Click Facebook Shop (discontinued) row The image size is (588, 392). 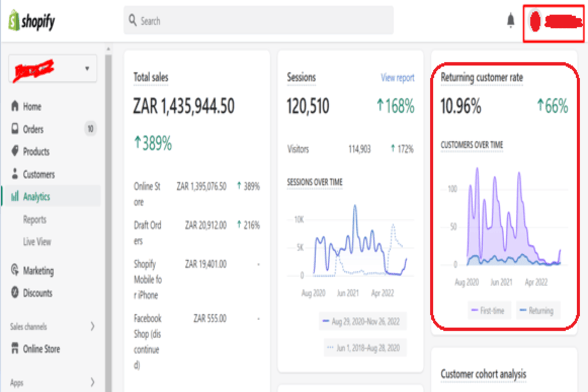click(x=196, y=341)
